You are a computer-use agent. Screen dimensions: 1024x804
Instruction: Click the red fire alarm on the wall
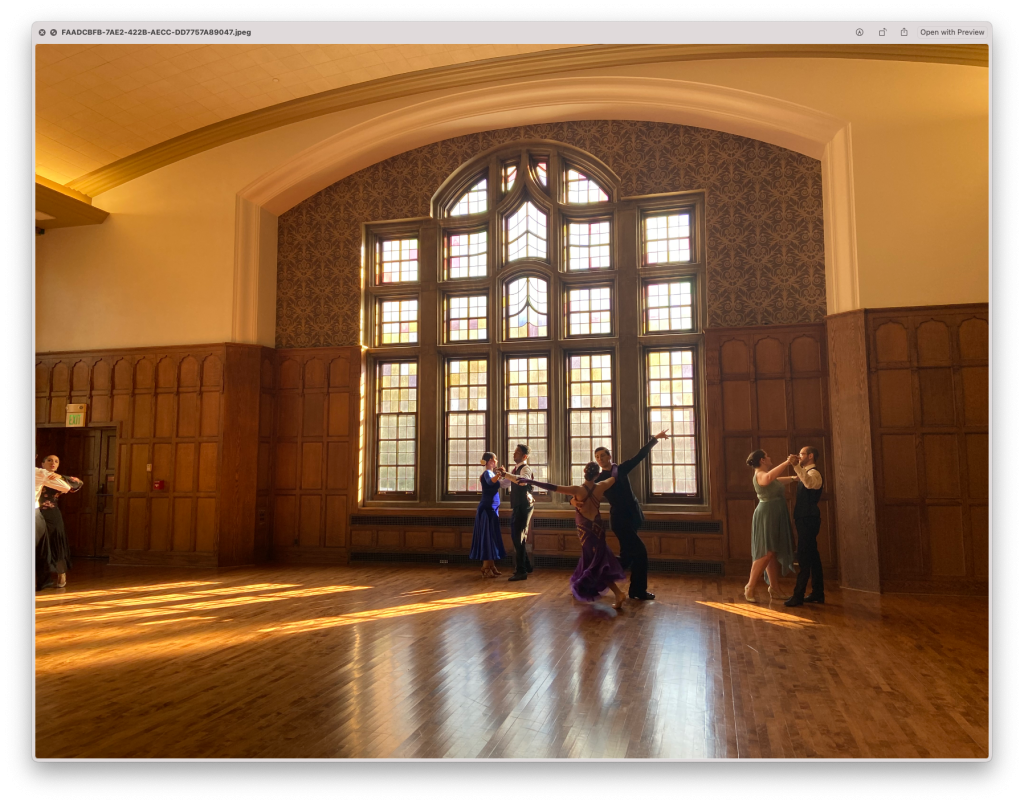pyautogui.click(x=158, y=485)
